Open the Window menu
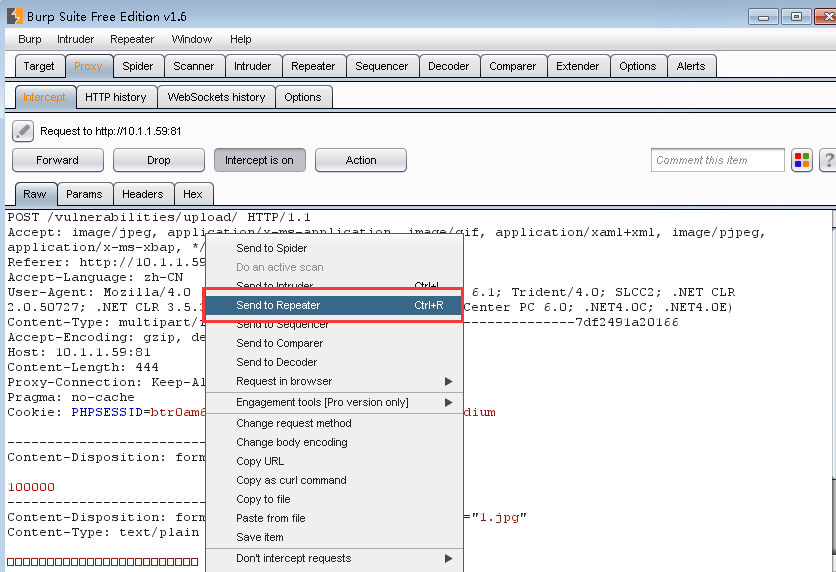 [192, 39]
